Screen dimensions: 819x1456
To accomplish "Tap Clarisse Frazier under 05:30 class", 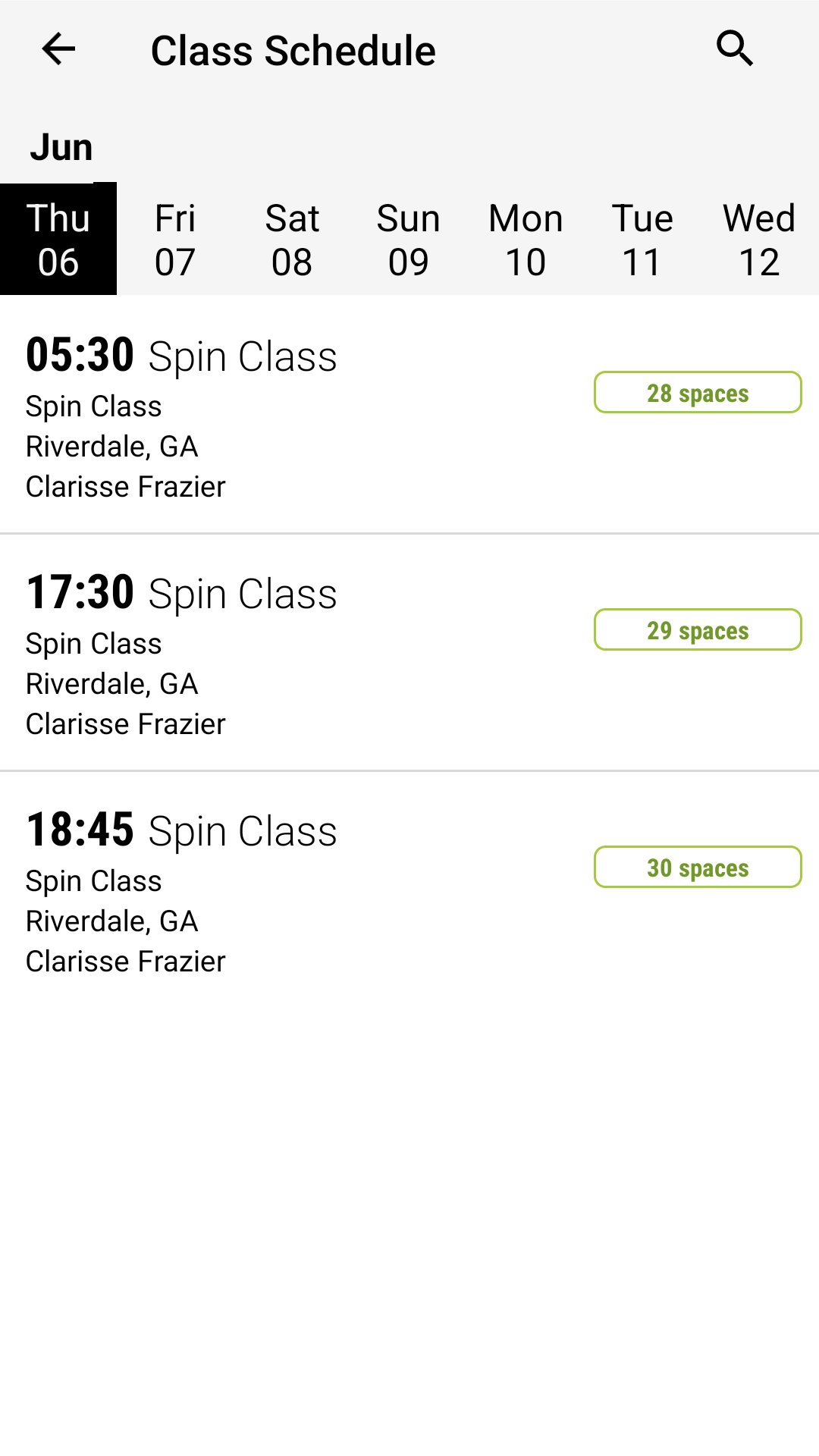I will (126, 487).
